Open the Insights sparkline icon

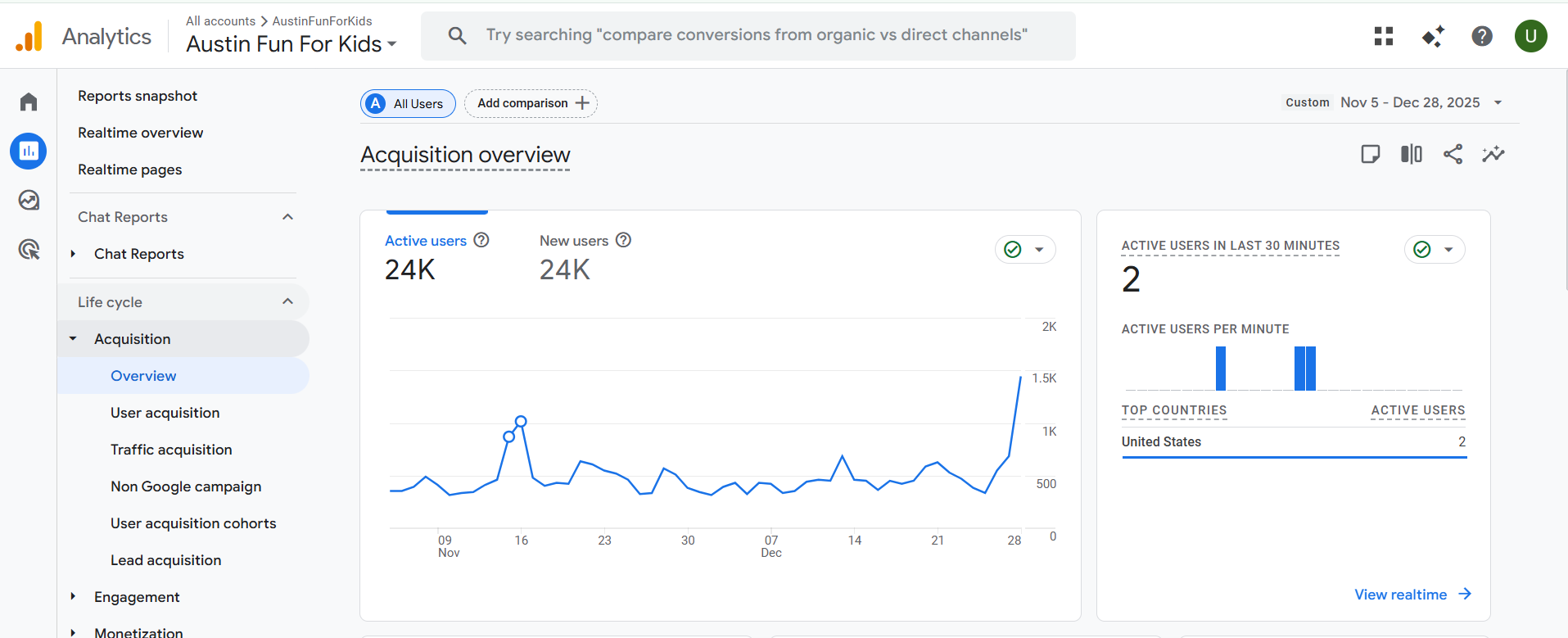pyautogui.click(x=1493, y=154)
